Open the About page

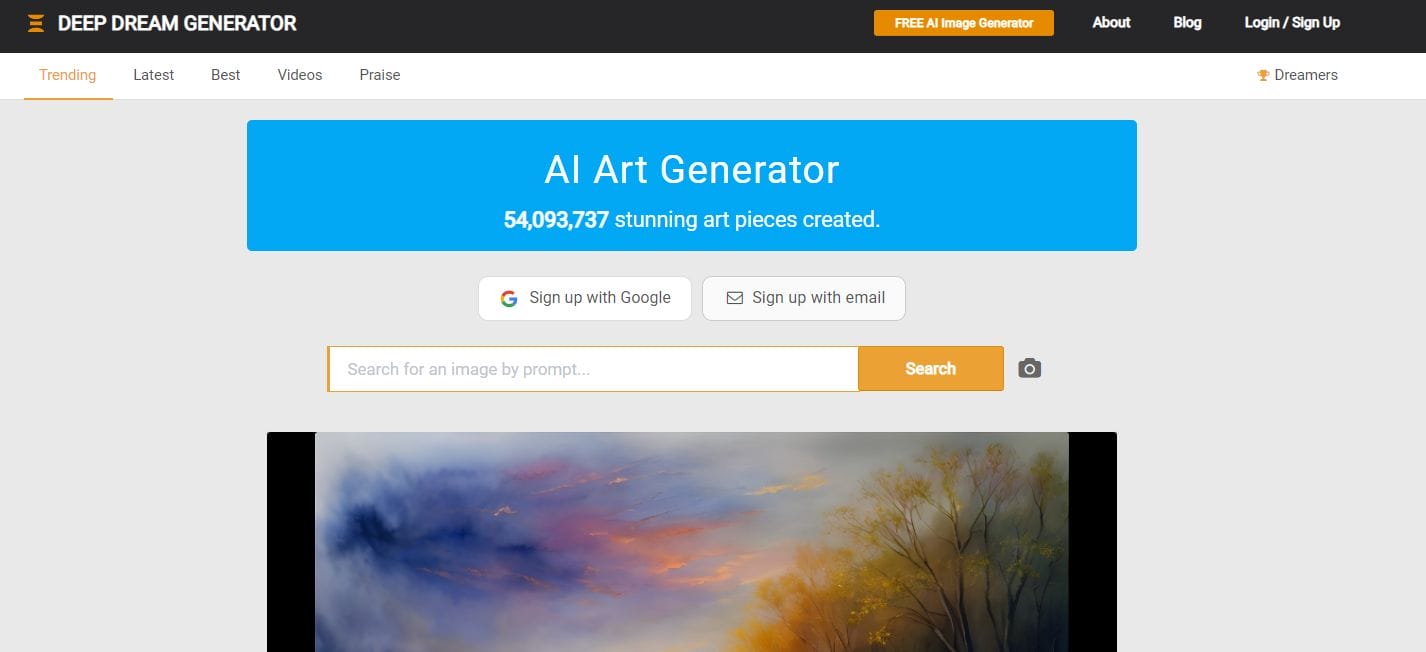(x=1111, y=22)
